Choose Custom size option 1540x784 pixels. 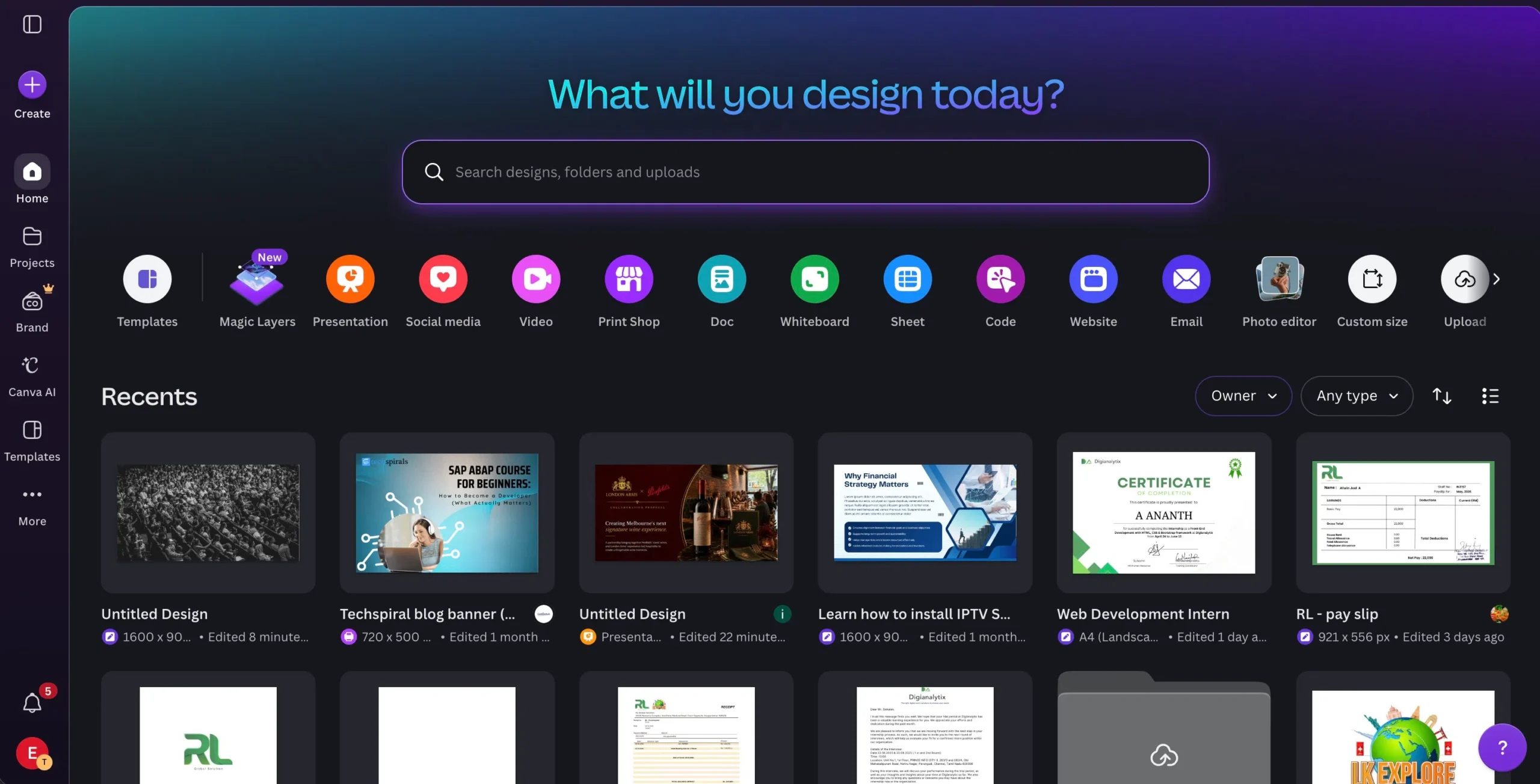click(1372, 292)
